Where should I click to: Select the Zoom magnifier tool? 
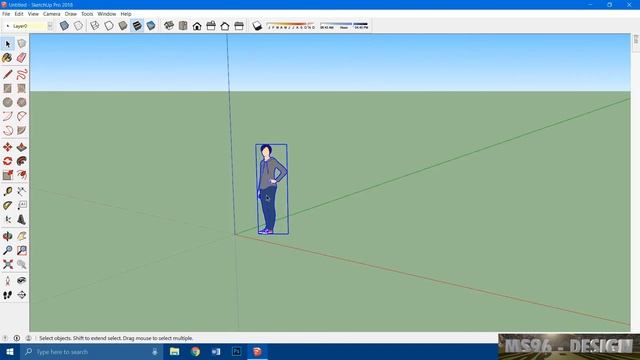pyautogui.click(x=7, y=250)
